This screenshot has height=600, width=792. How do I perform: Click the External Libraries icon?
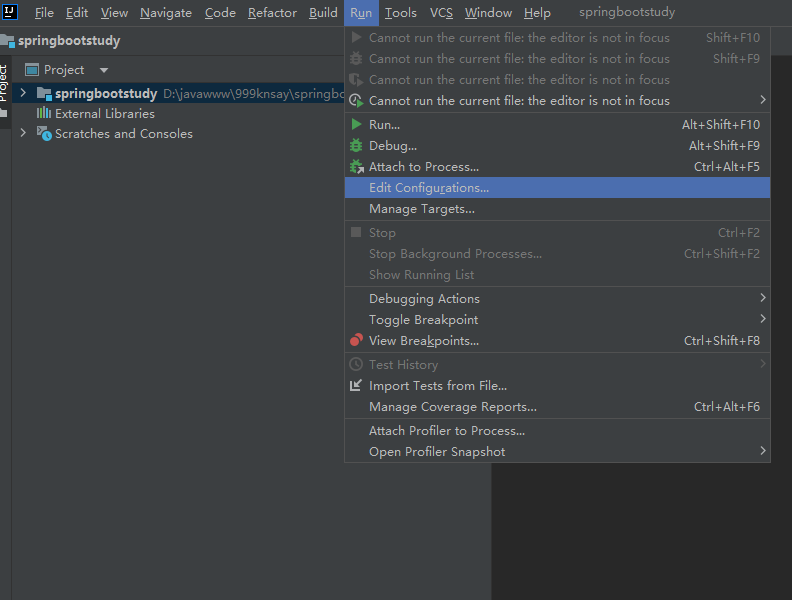44,114
